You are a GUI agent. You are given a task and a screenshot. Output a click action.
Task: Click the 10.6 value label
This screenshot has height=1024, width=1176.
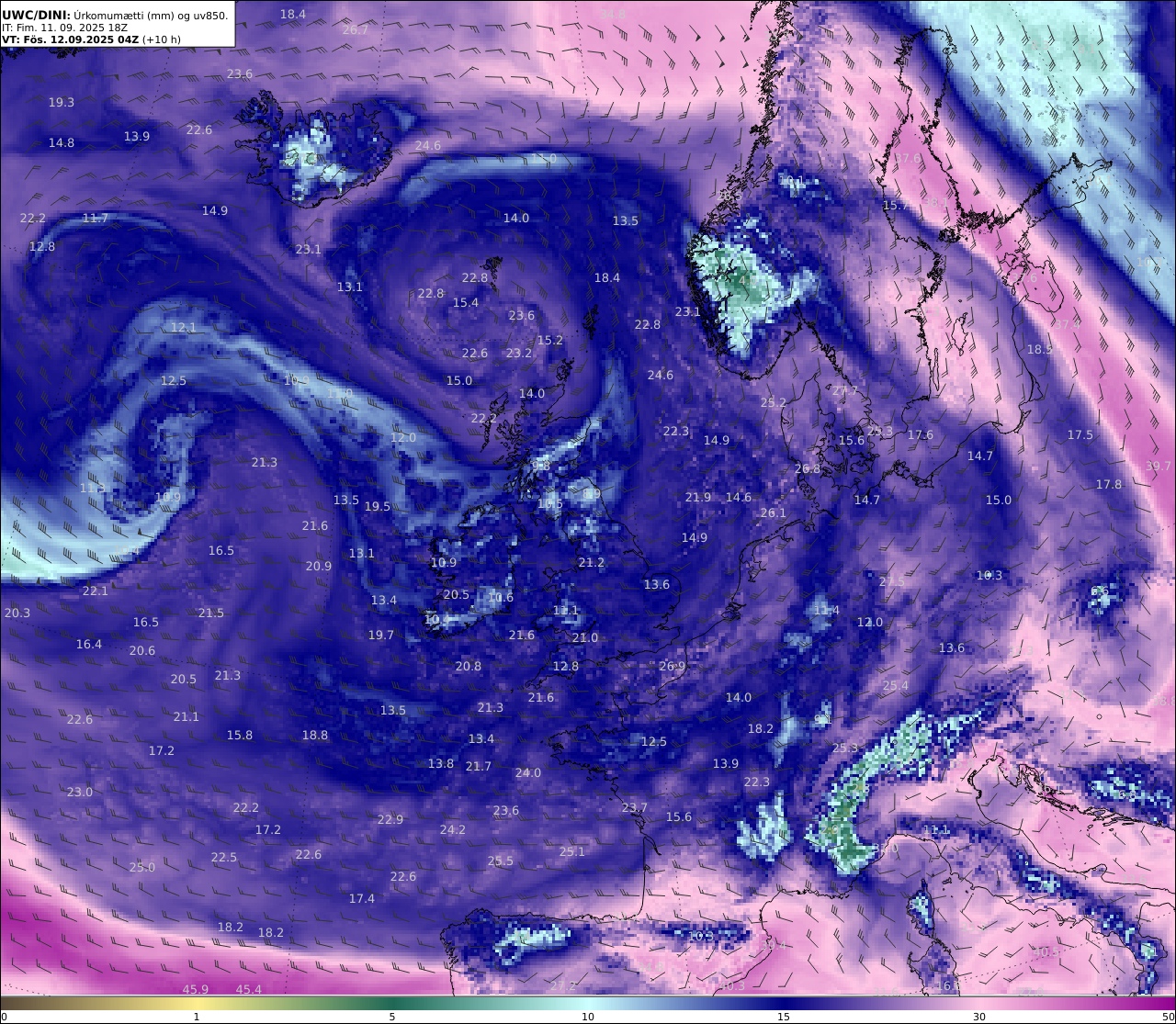click(x=501, y=598)
